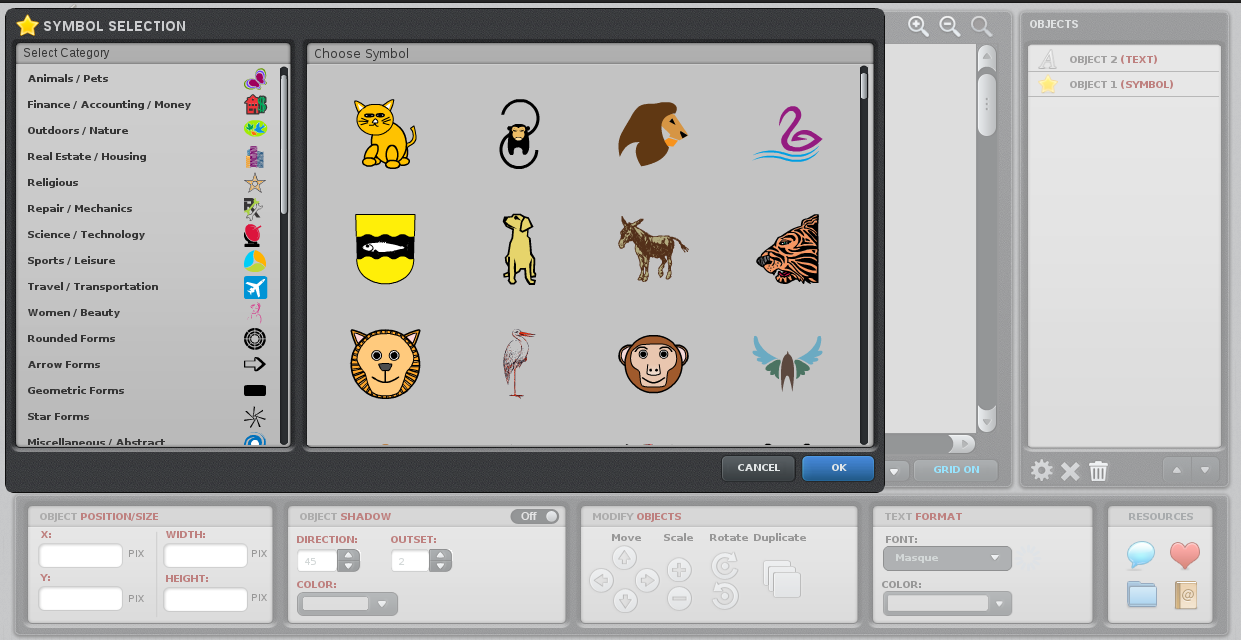Select the Travel / Transportation category
Viewport: 1241px width, 640px height.
point(93,287)
